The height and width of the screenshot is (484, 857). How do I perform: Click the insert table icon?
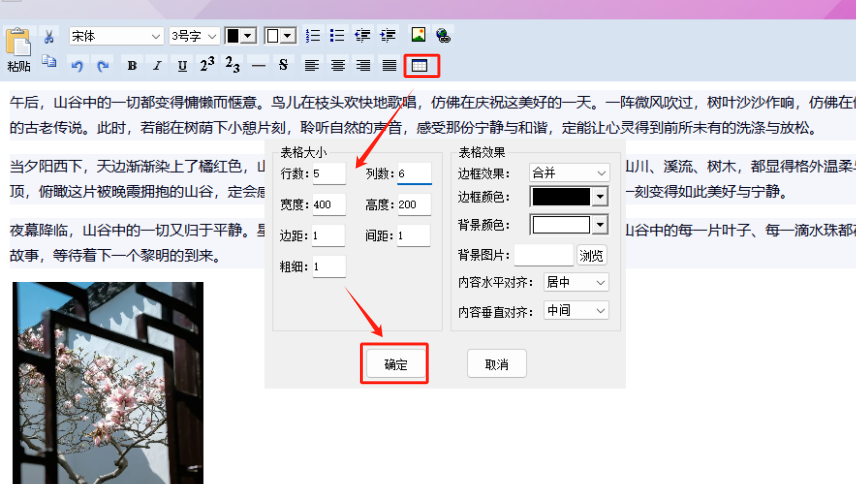coord(419,66)
